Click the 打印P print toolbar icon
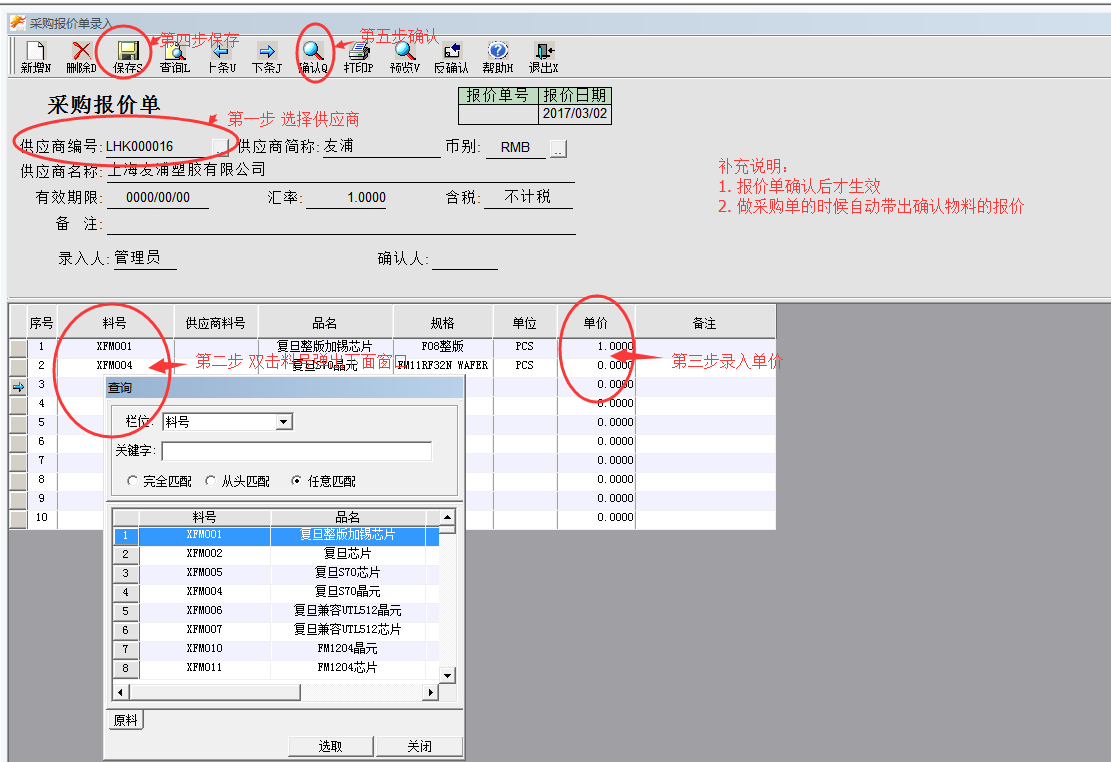This screenshot has width=1111, height=762. coord(359,57)
